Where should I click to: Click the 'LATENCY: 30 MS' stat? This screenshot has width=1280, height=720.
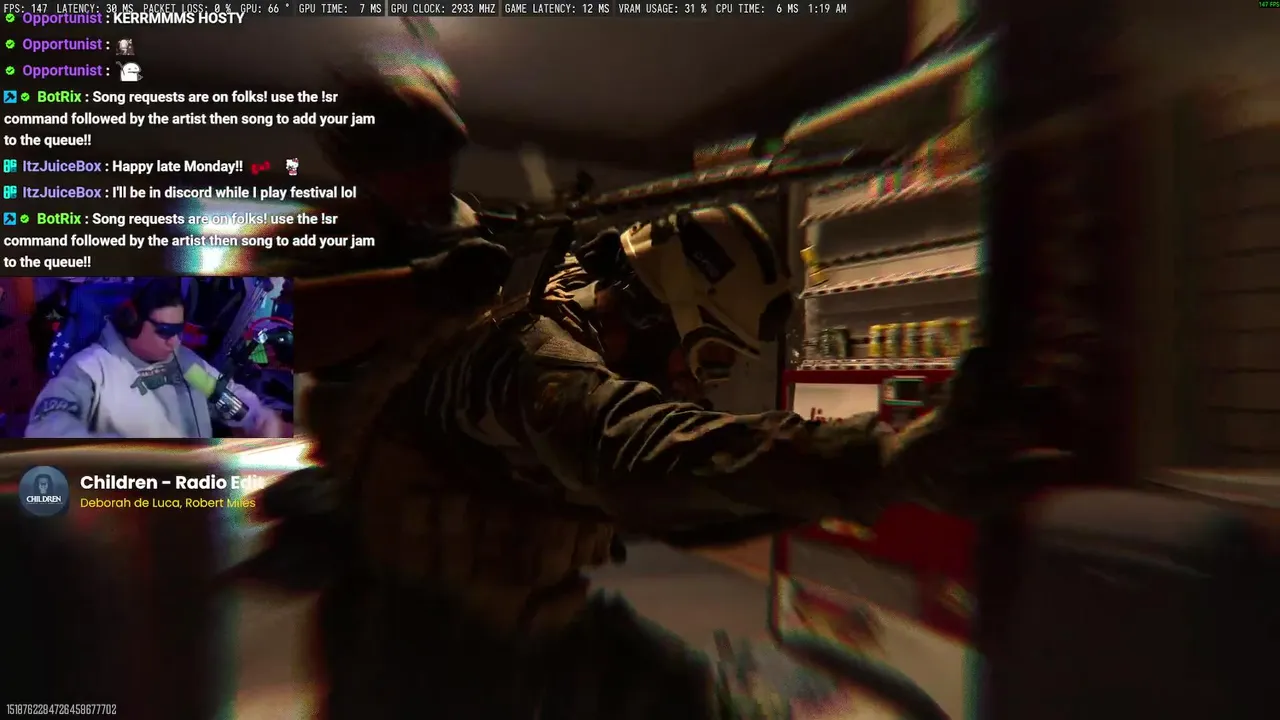(95, 8)
